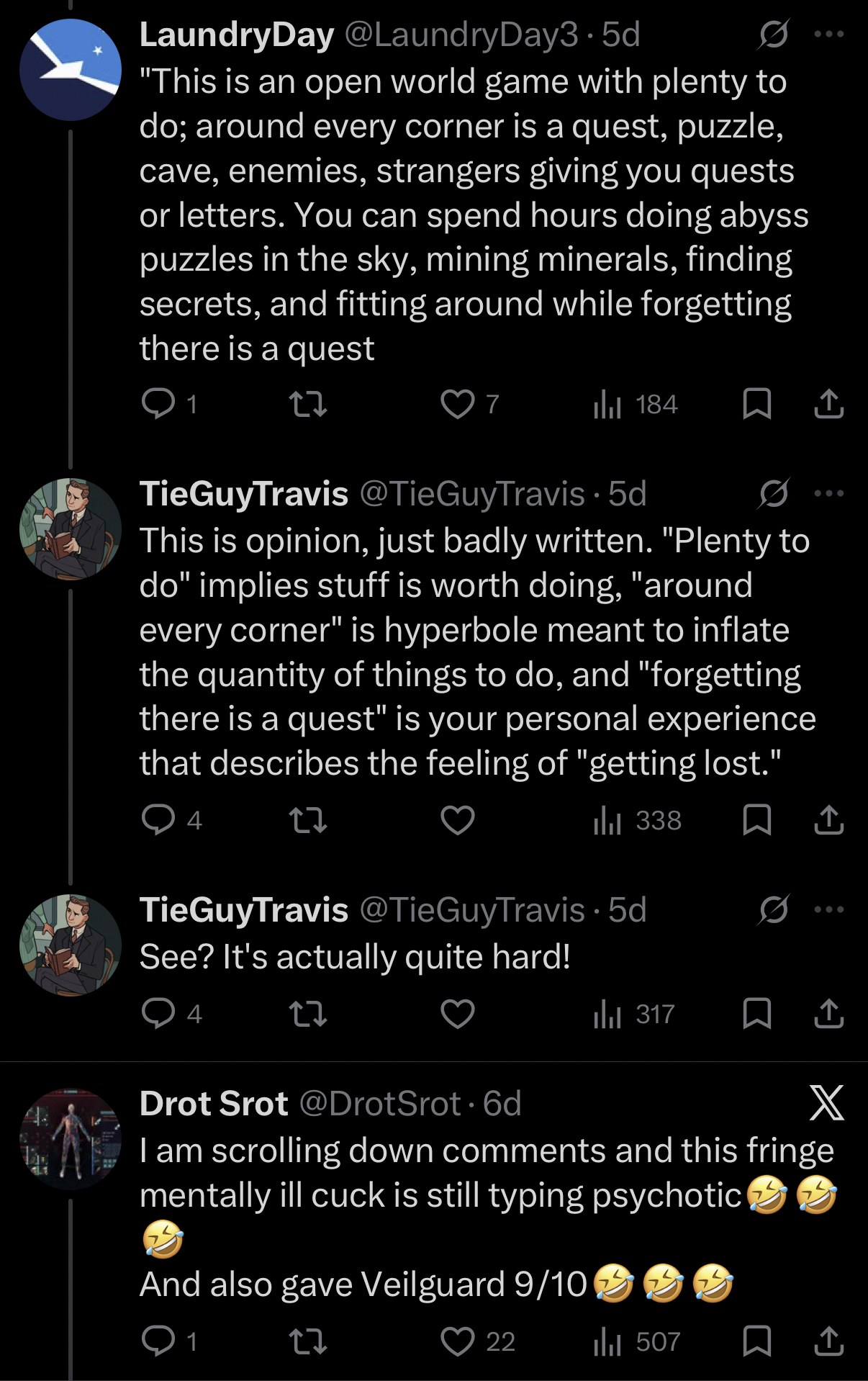Reply to "See? It's actually quite hard!"
The height and width of the screenshot is (1381, 868).
pos(158,1014)
